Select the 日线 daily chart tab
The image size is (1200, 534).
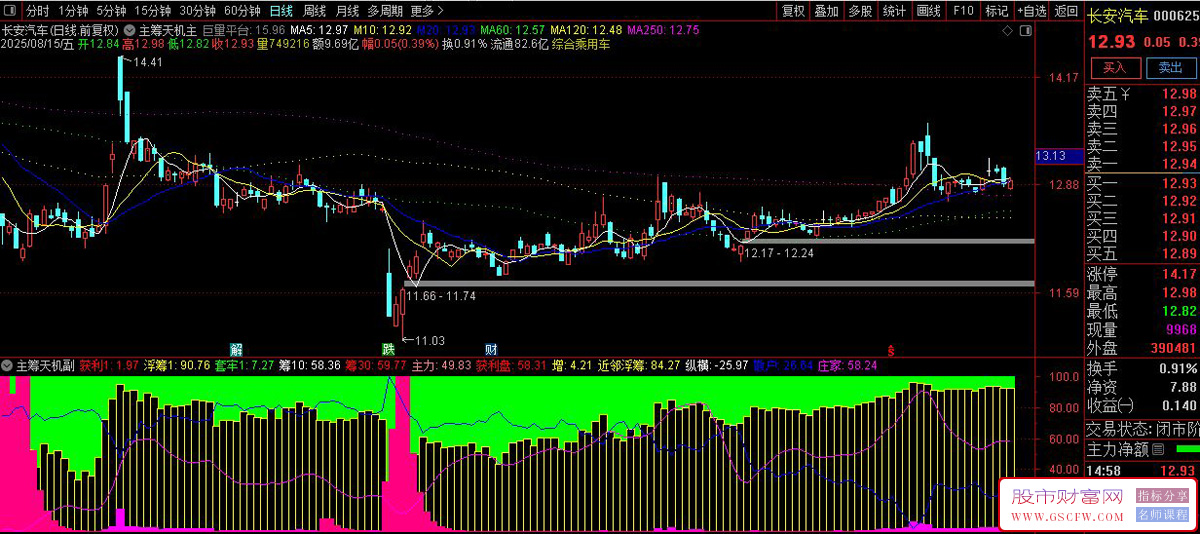282,11
